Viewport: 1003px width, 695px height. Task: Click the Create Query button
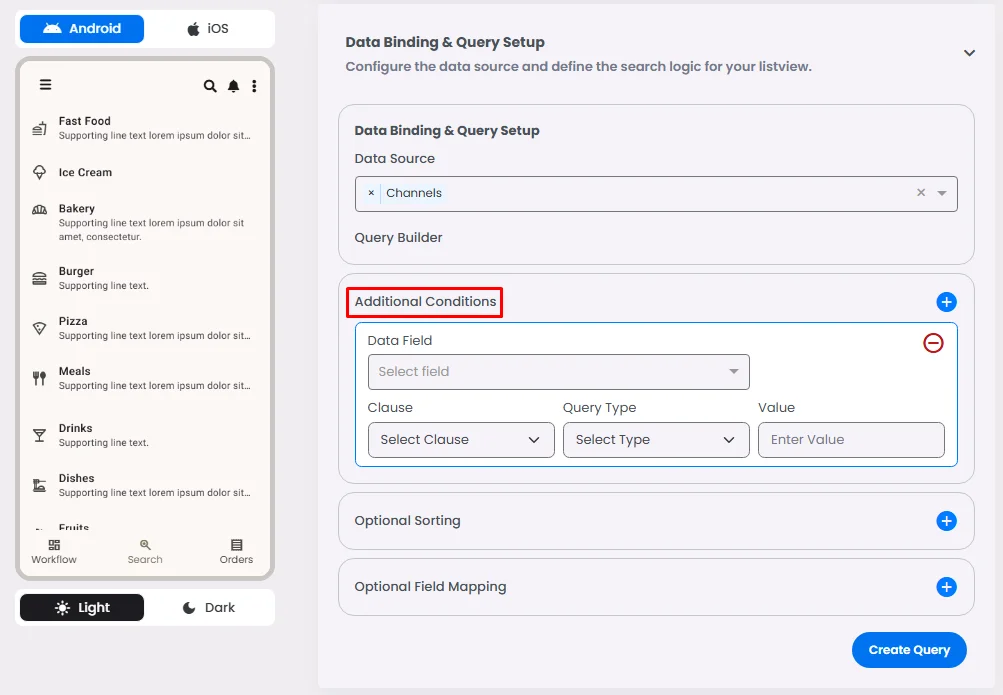click(x=908, y=650)
